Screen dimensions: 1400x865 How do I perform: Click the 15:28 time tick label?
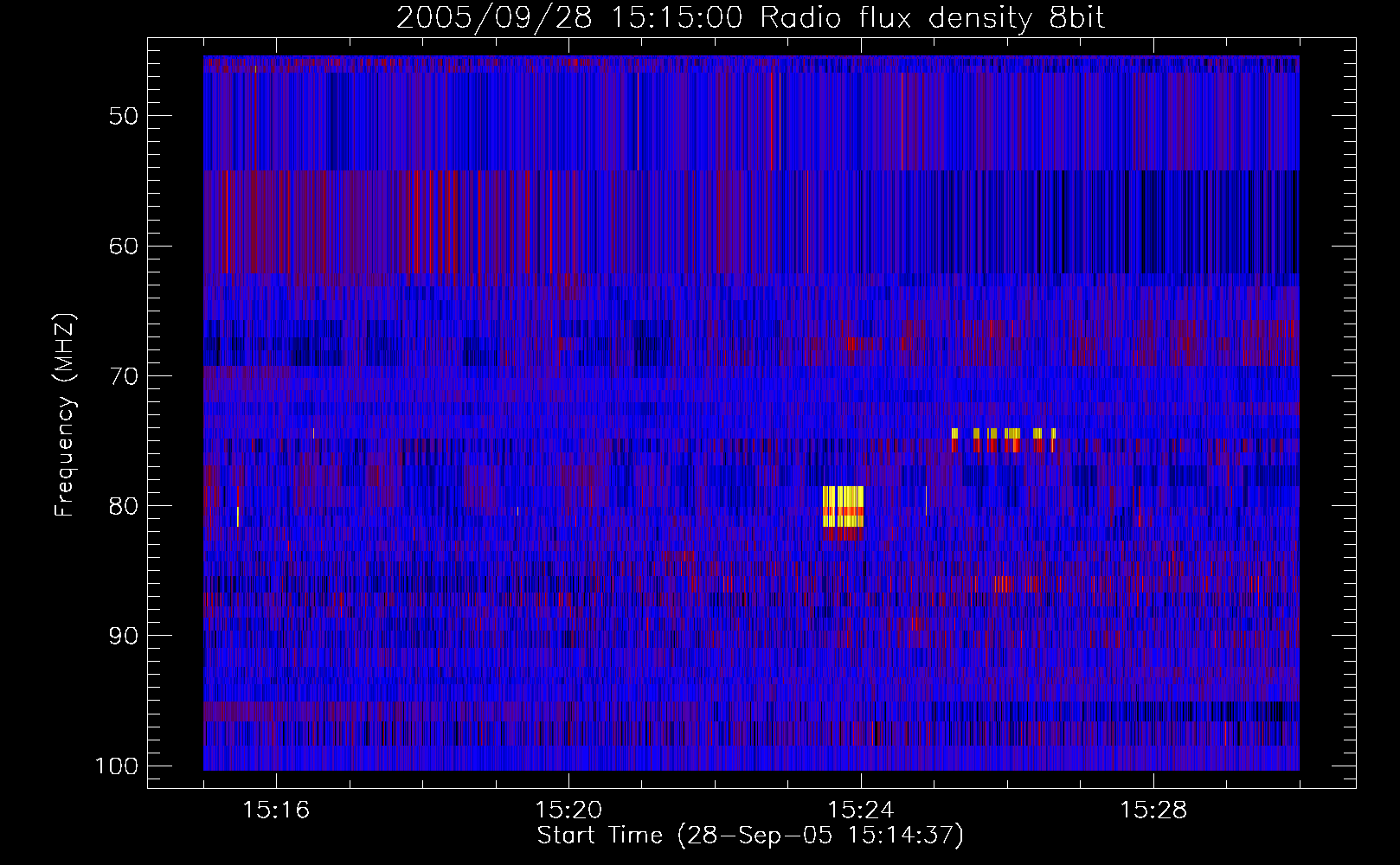[1153, 810]
